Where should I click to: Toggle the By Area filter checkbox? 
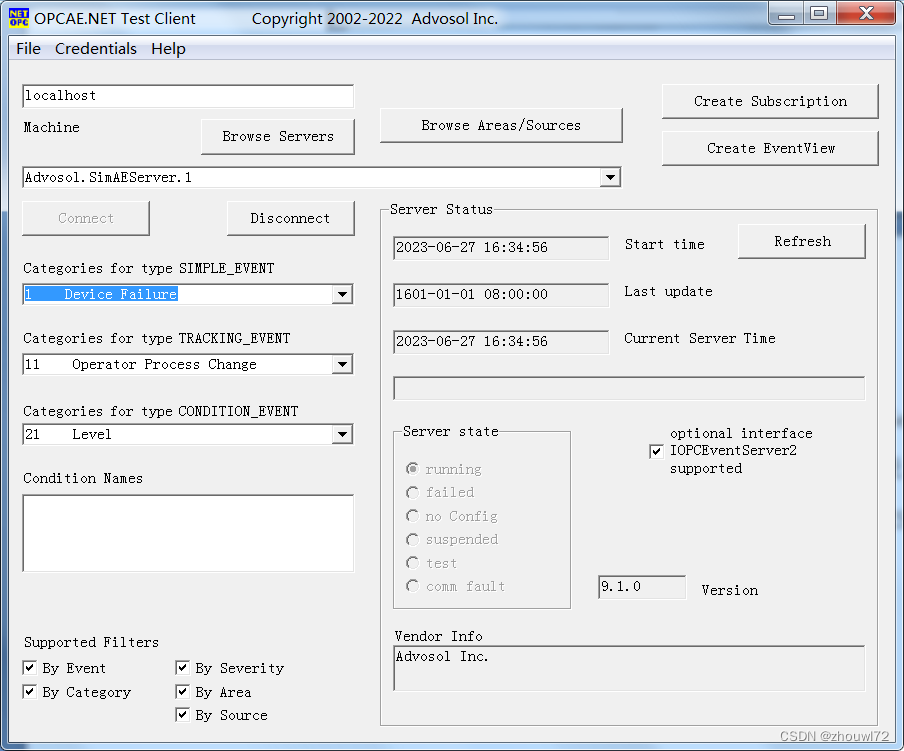point(182,692)
